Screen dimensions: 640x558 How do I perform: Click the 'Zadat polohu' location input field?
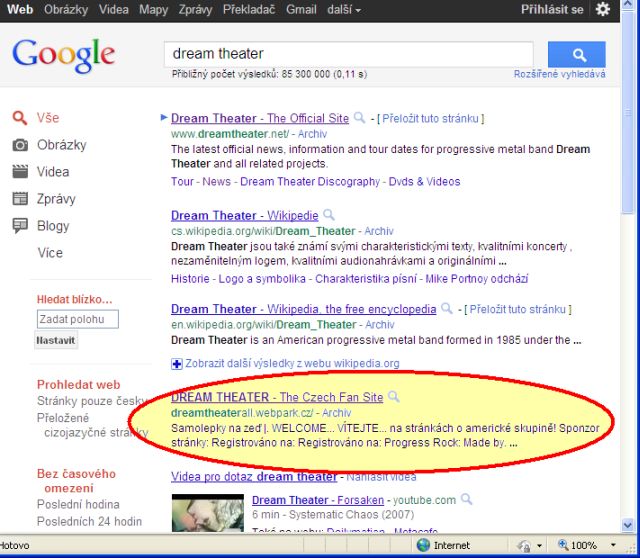point(77,319)
